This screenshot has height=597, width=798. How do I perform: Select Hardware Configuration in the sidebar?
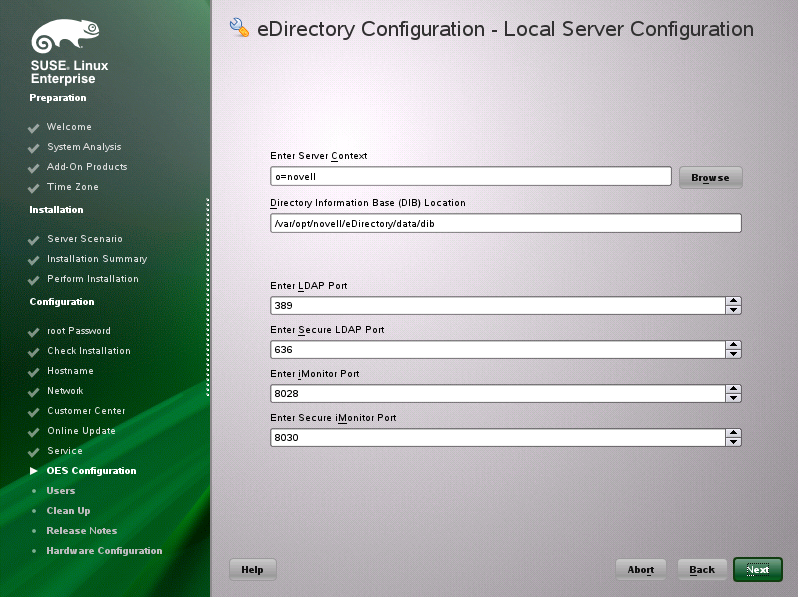tap(104, 551)
